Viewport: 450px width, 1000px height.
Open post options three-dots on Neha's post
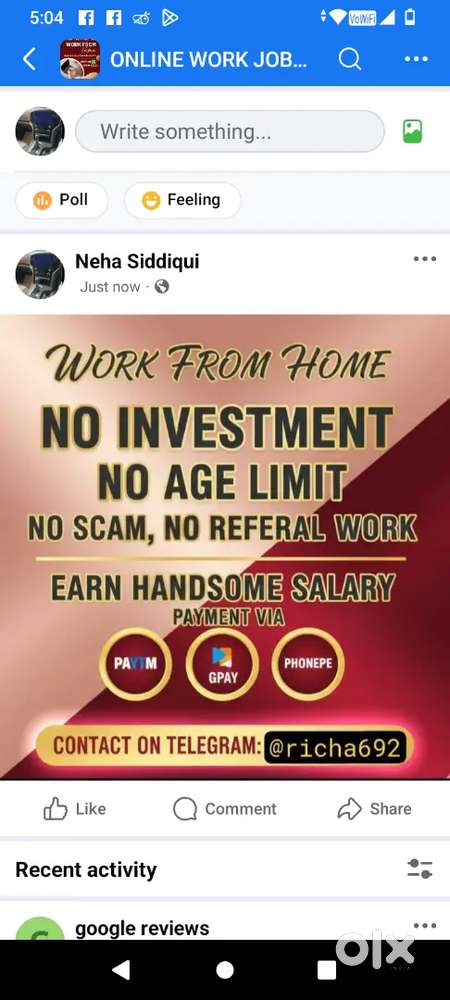pos(425,259)
